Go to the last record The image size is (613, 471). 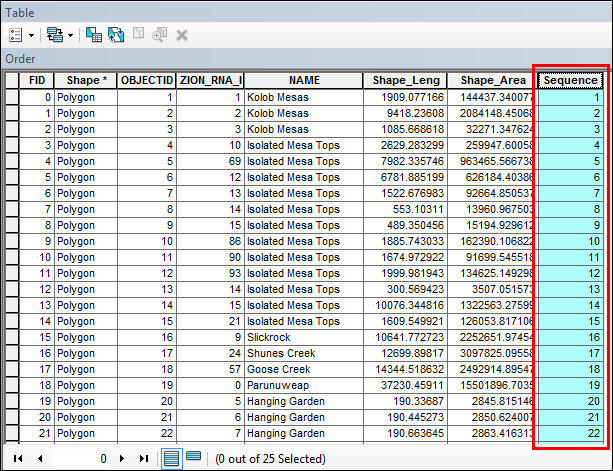tap(144, 458)
